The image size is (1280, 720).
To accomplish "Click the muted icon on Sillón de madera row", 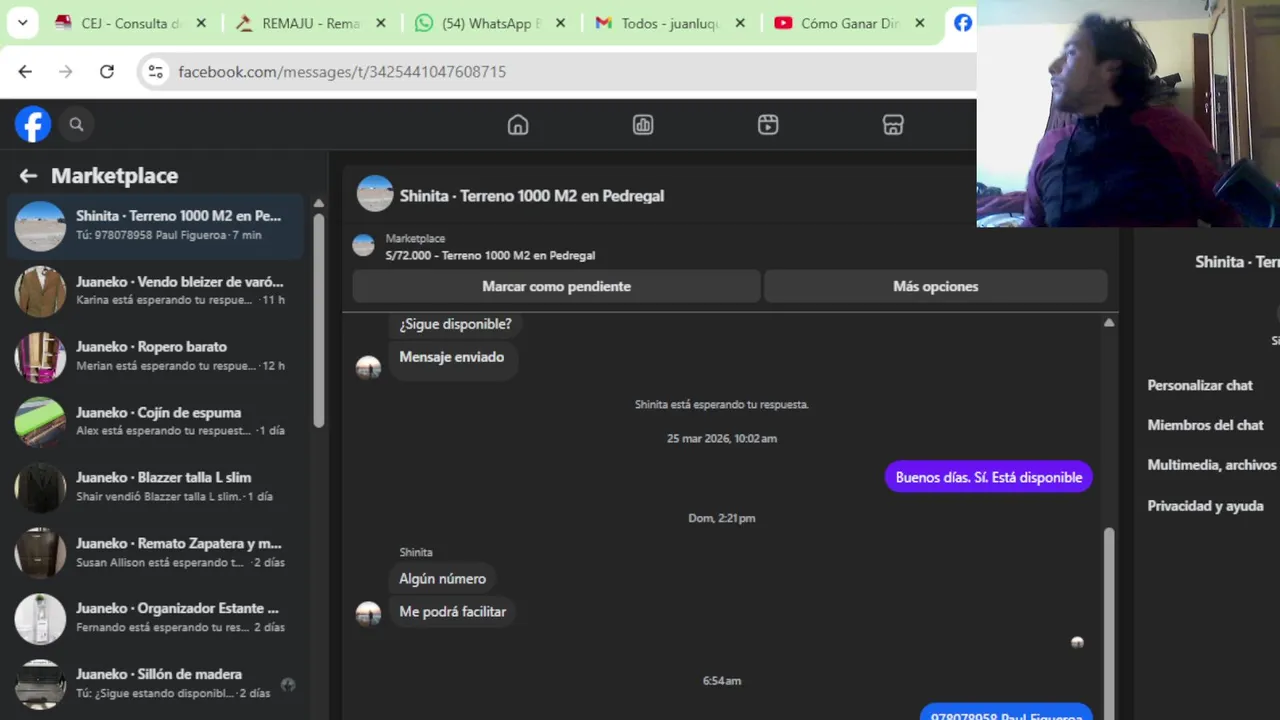I will (288, 685).
